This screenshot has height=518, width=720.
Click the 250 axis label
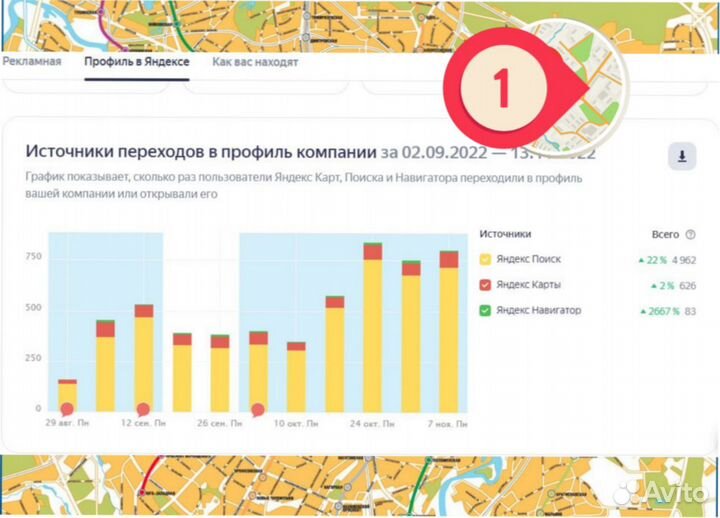[34, 358]
